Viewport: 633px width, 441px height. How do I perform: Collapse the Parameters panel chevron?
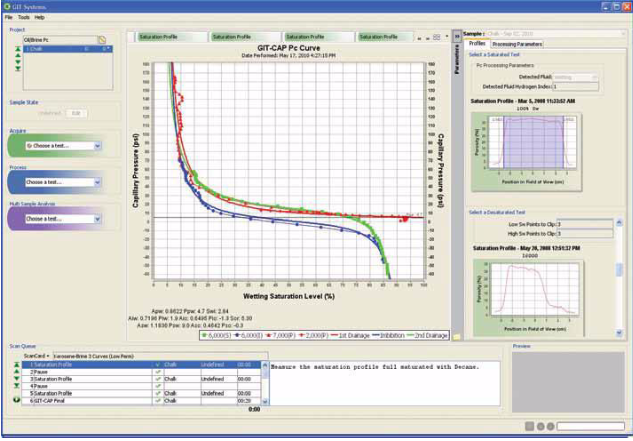tap(457, 36)
